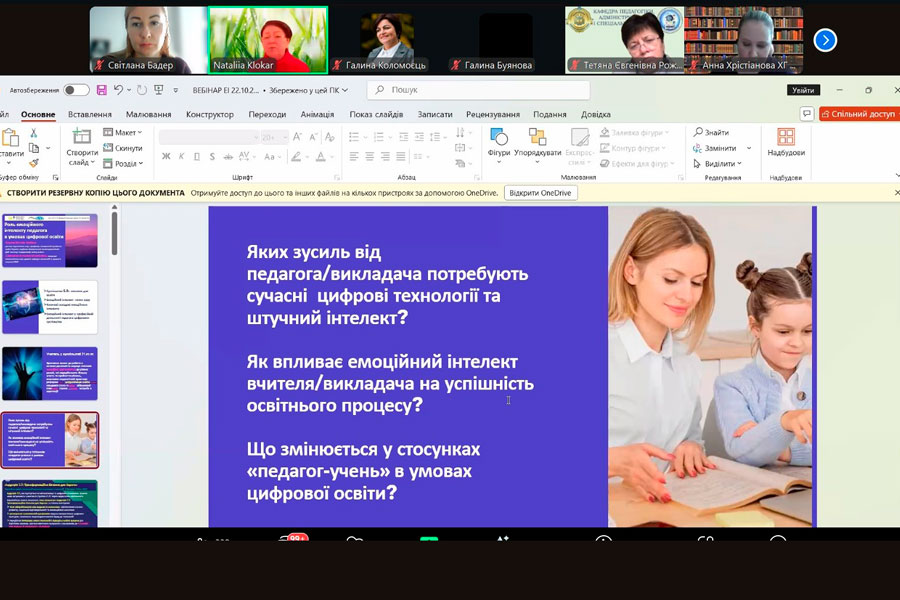Toggle the Автозбереження autosave switch

click(x=76, y=90)
